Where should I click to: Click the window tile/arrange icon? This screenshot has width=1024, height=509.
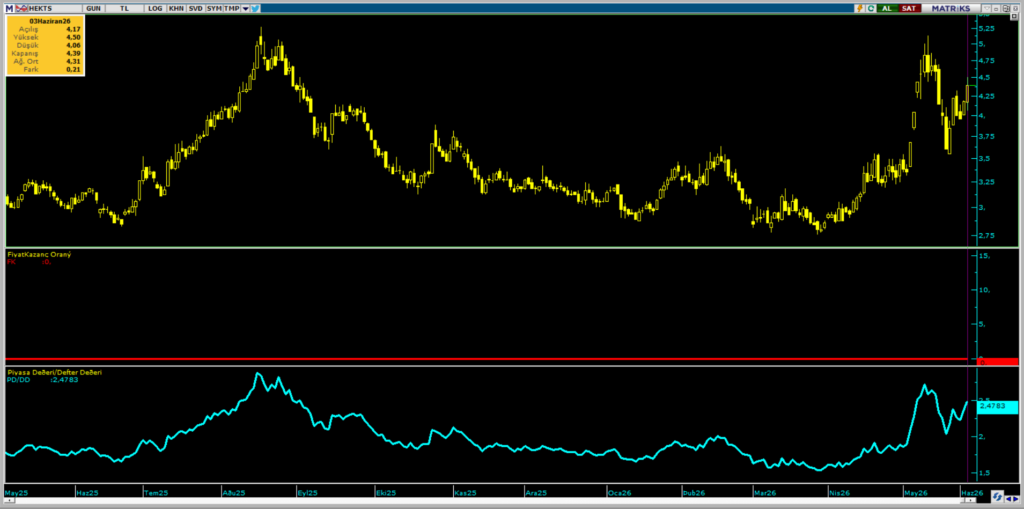click(1006, 8)
